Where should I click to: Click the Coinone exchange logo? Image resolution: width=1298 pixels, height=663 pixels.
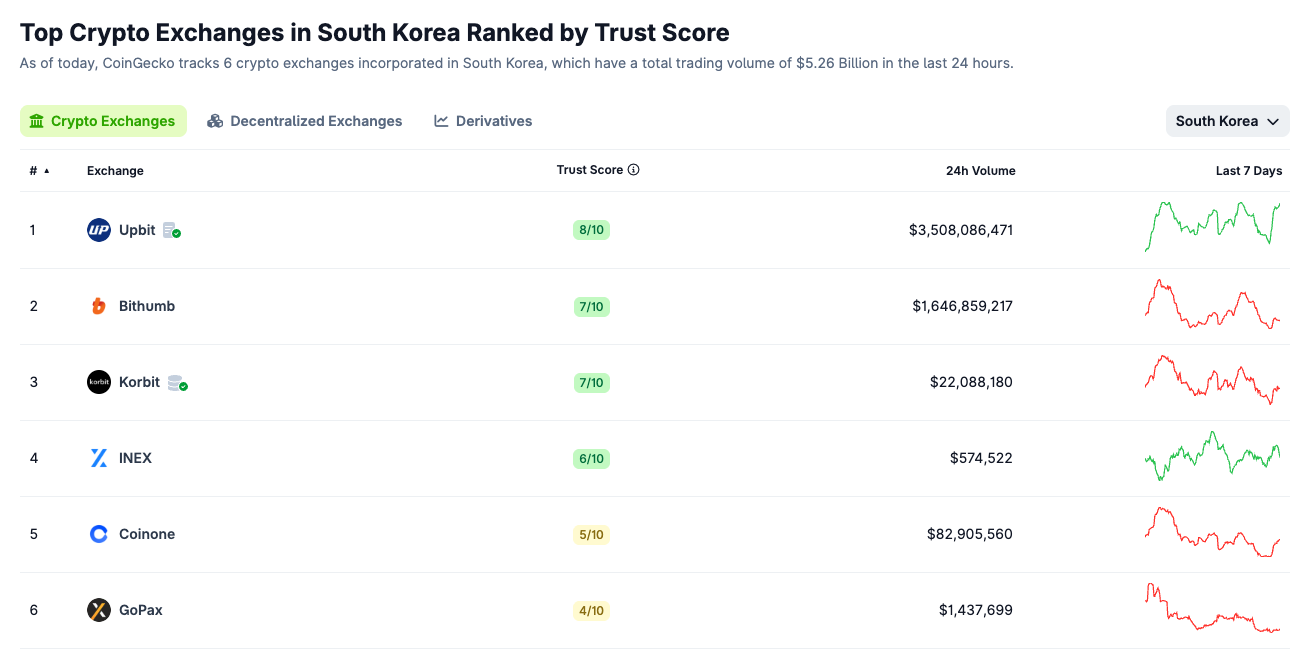99,534
